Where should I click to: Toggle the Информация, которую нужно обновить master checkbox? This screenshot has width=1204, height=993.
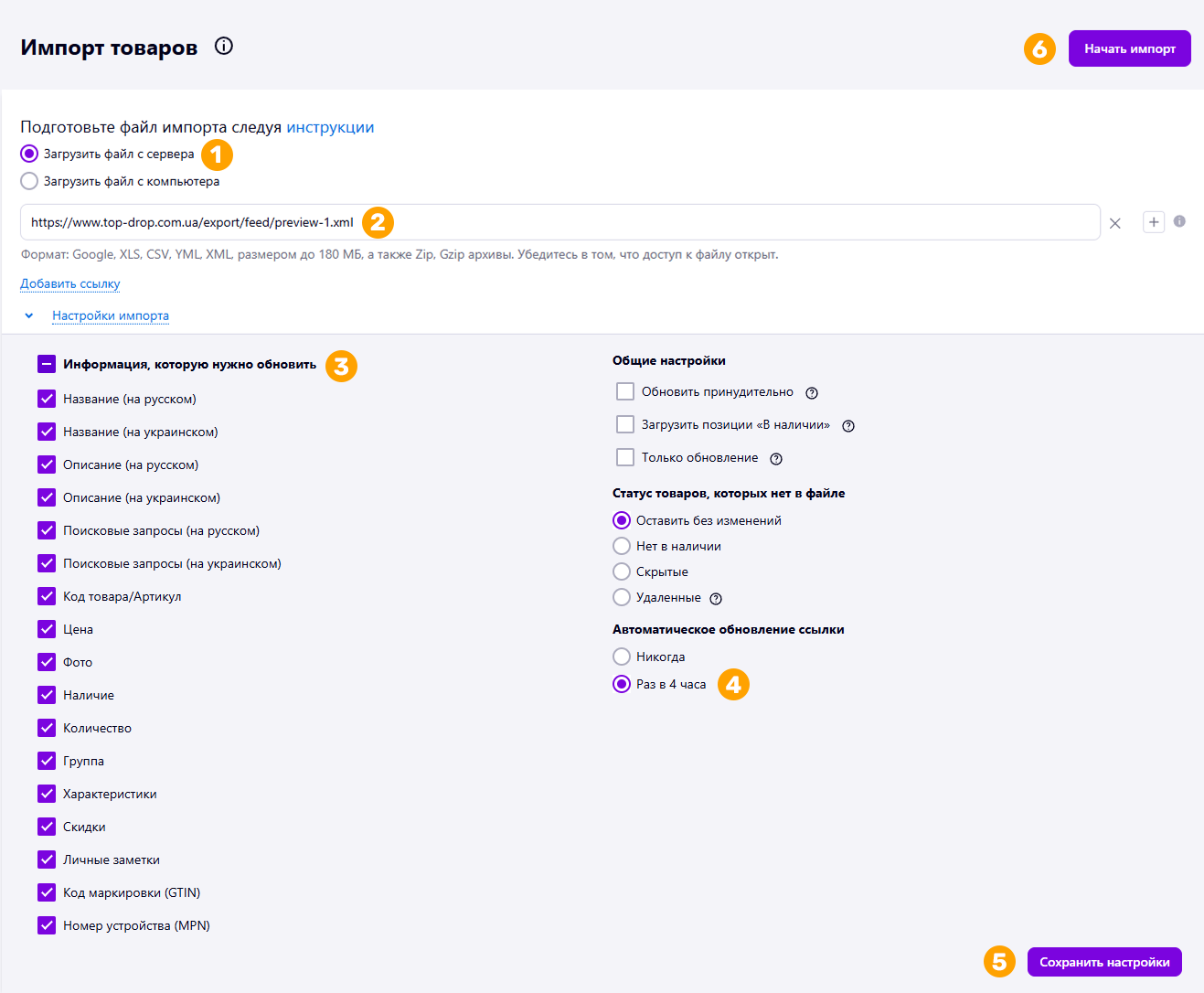pos(47,364)
